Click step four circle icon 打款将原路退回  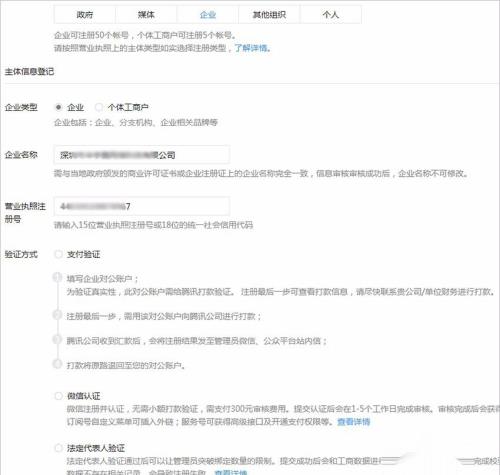coord(58,364)
